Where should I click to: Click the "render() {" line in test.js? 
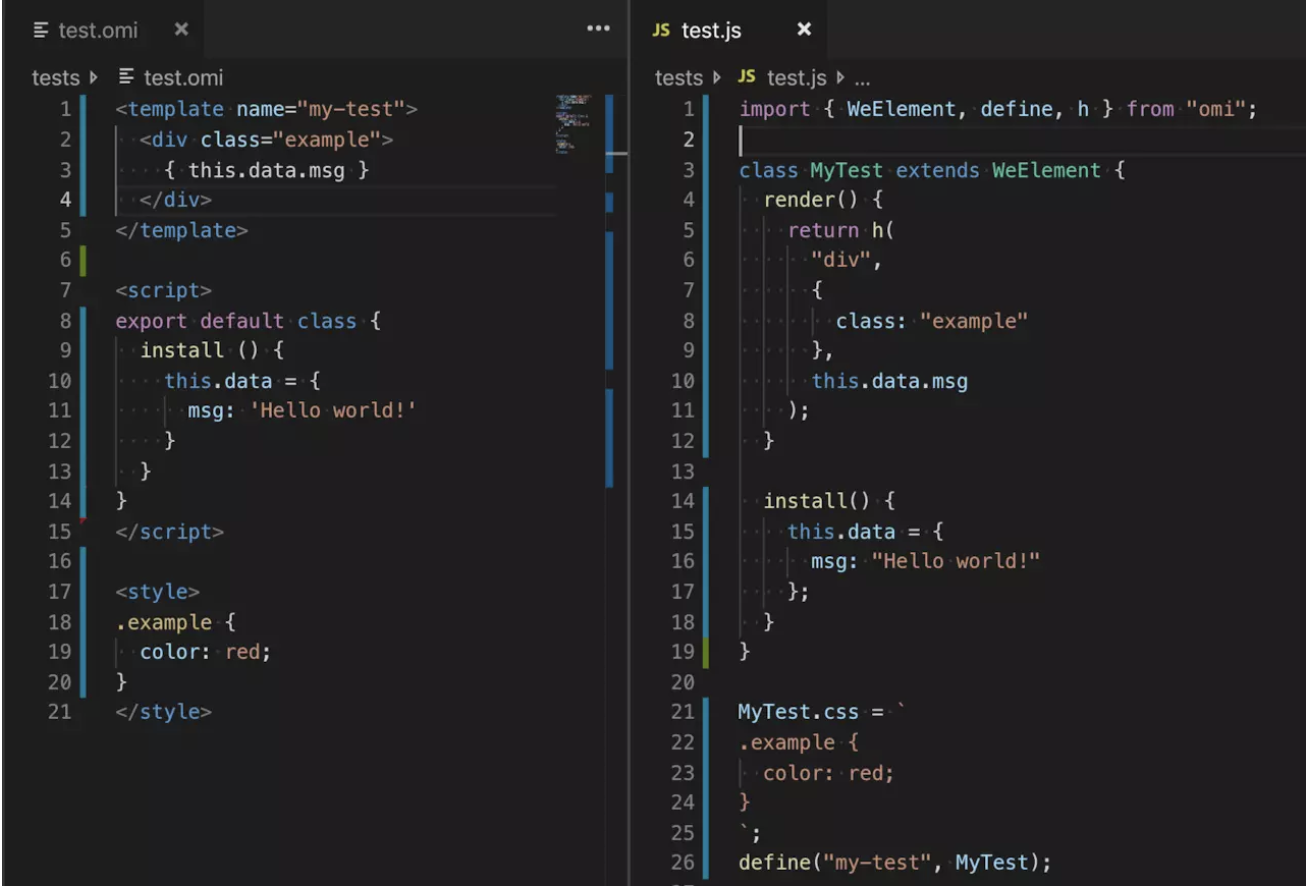pyautogui.click(x=823, y=200)
